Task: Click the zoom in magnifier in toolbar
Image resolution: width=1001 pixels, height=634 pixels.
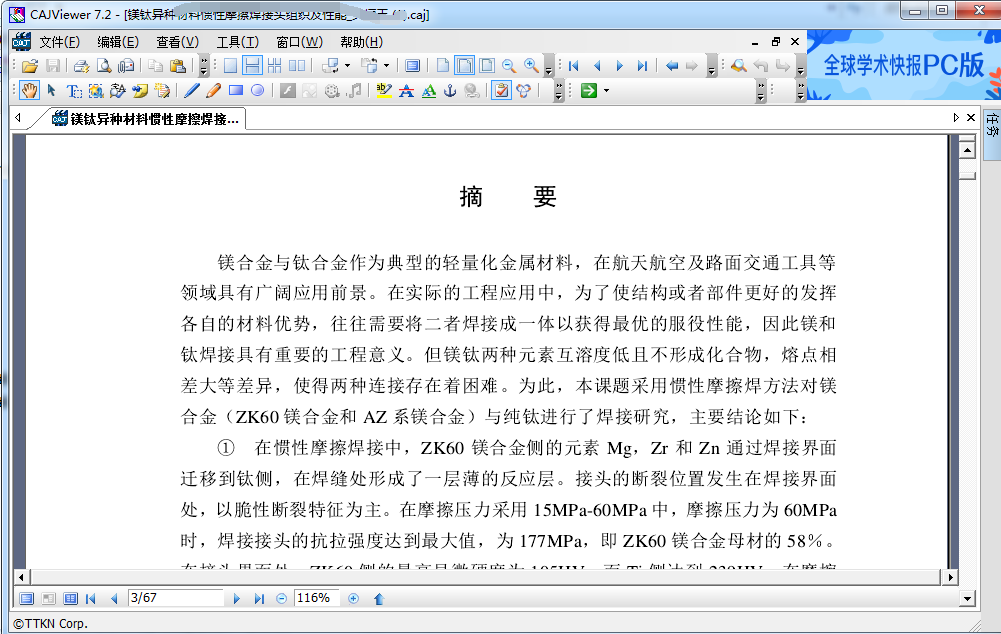Action: coord(531,66)
